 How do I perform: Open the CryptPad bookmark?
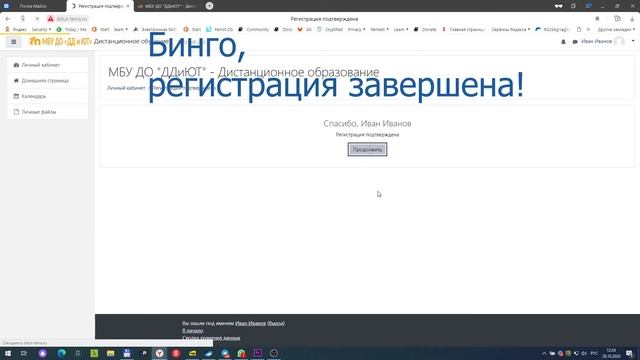(x=330, y=29)
